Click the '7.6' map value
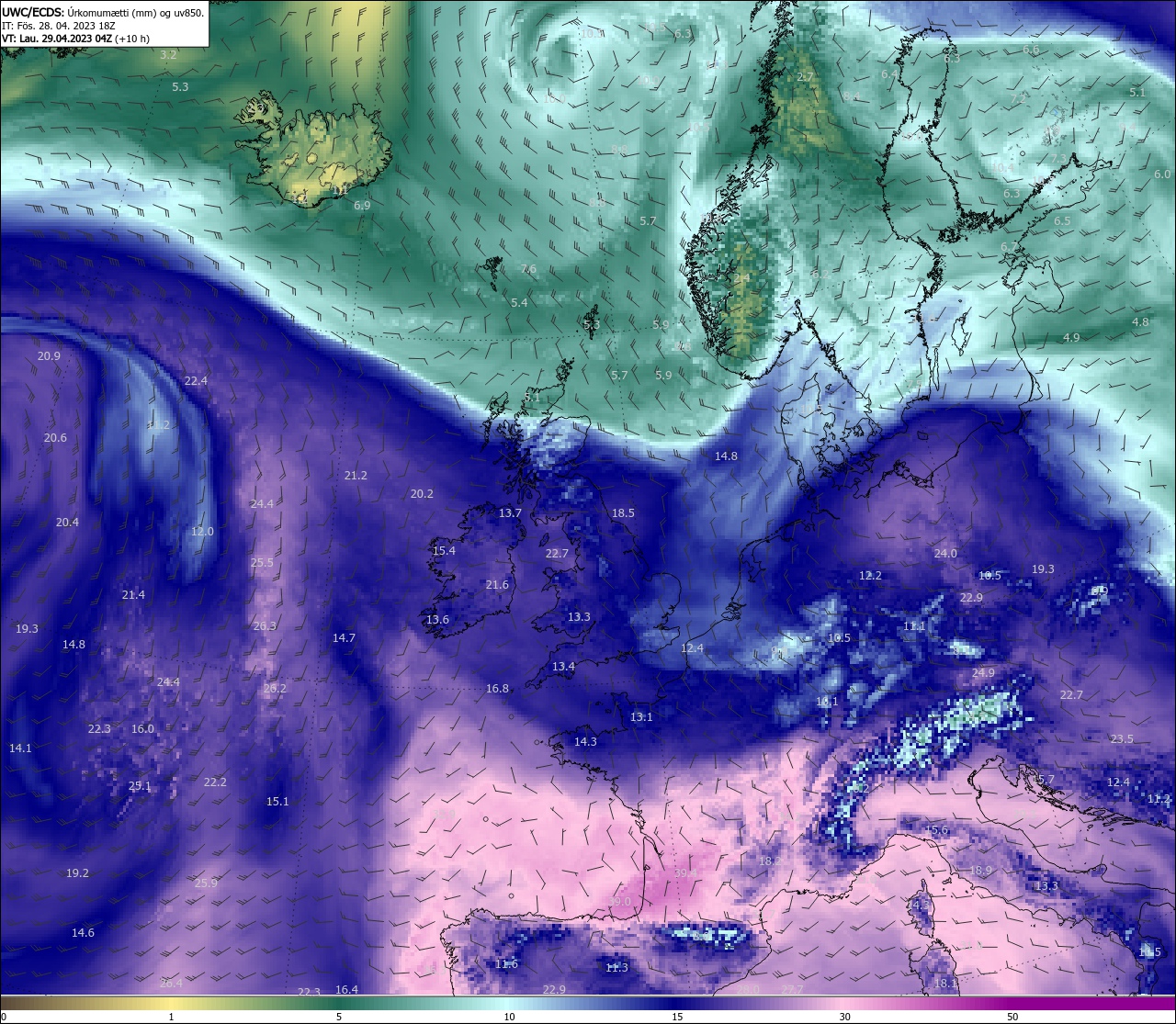Image resolution: width=1176 pixels, height=1024 pixels. [528, 269]
